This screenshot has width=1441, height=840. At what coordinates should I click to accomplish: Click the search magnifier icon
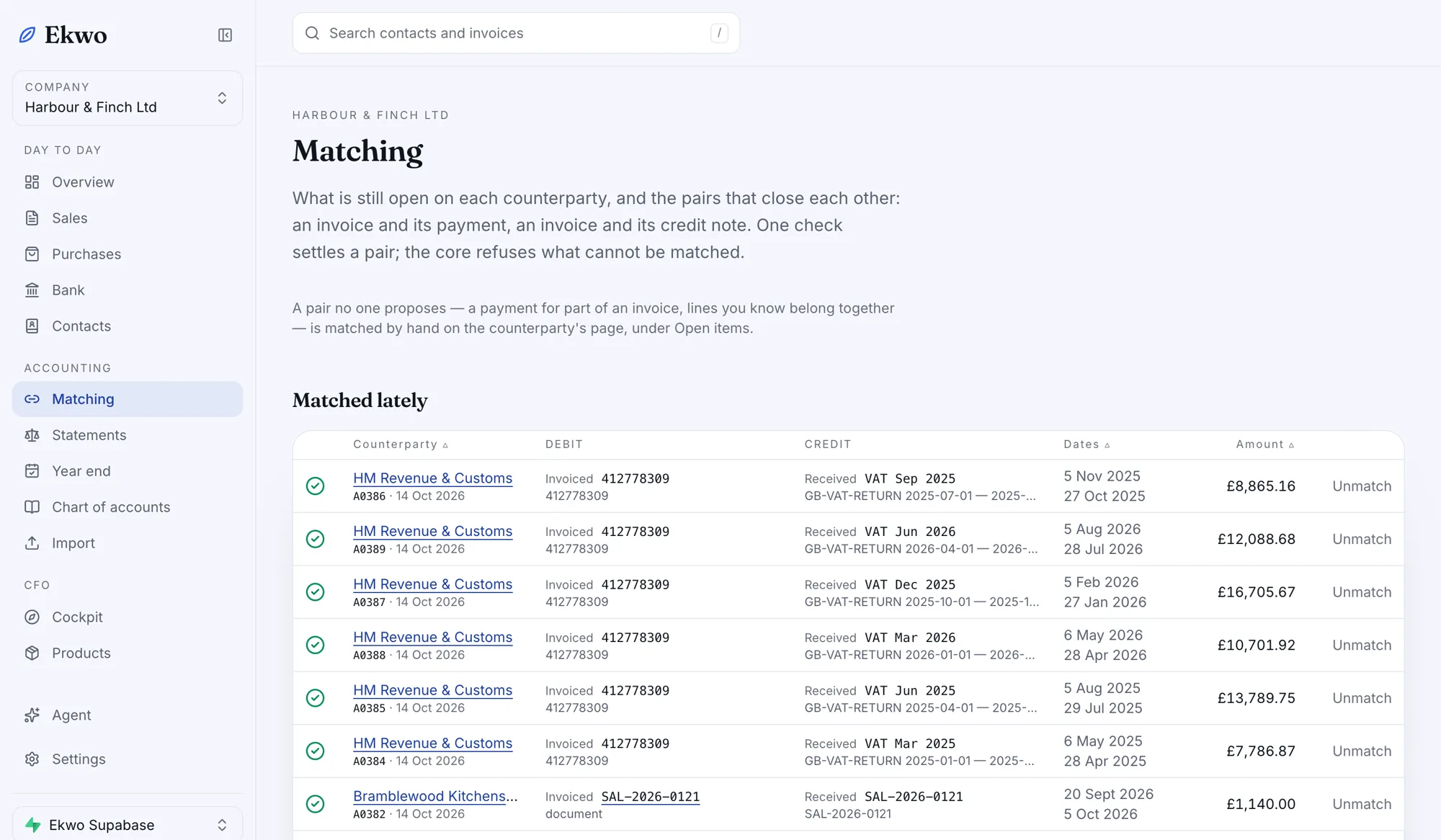pyautogui.click(x=312, y=33)
